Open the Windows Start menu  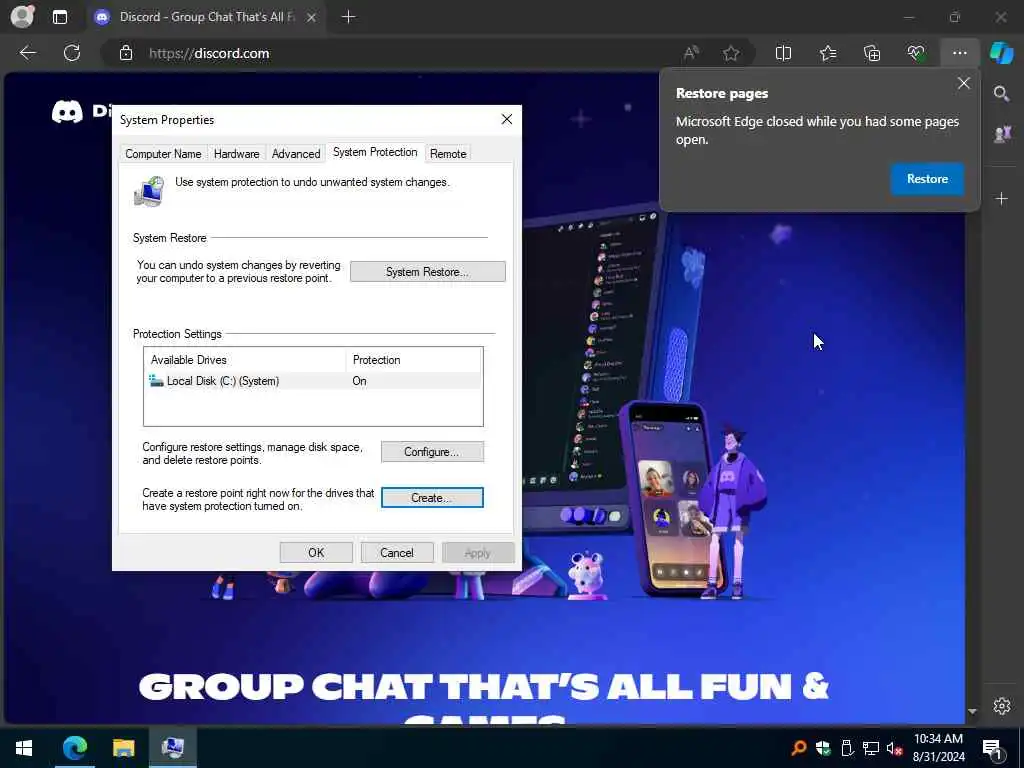pyautogui.click(x=24, y=748)
